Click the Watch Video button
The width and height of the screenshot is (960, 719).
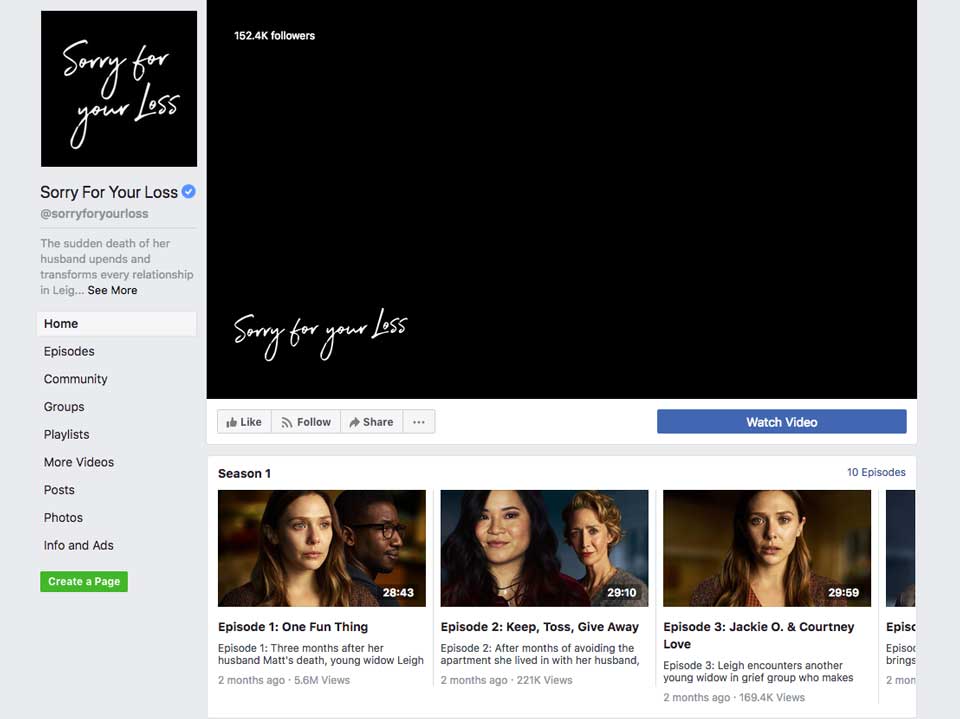pyautogui.click(x=781, y=422)
